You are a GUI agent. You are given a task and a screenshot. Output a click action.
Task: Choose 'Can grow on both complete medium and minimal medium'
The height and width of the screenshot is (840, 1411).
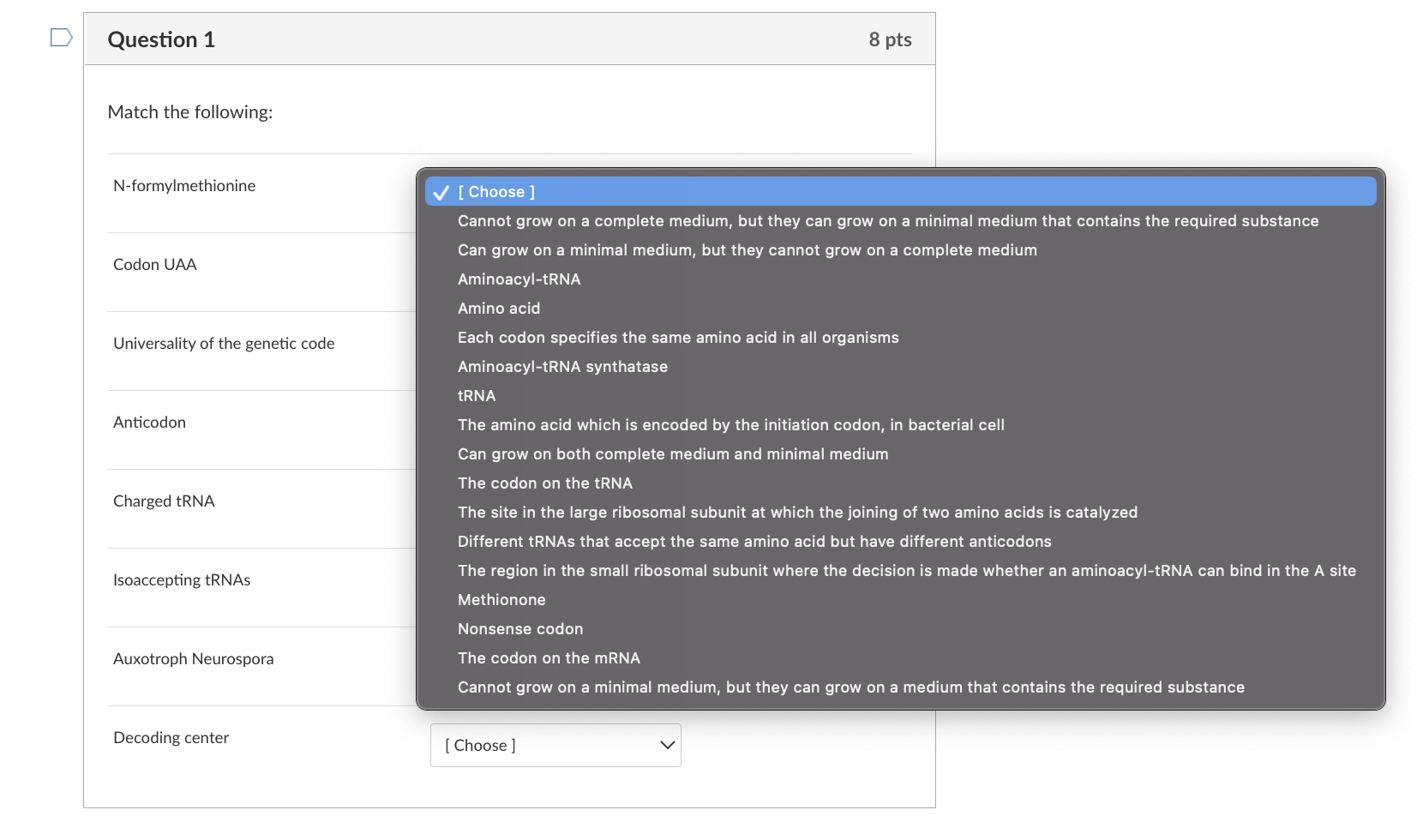tap(900, 454)
